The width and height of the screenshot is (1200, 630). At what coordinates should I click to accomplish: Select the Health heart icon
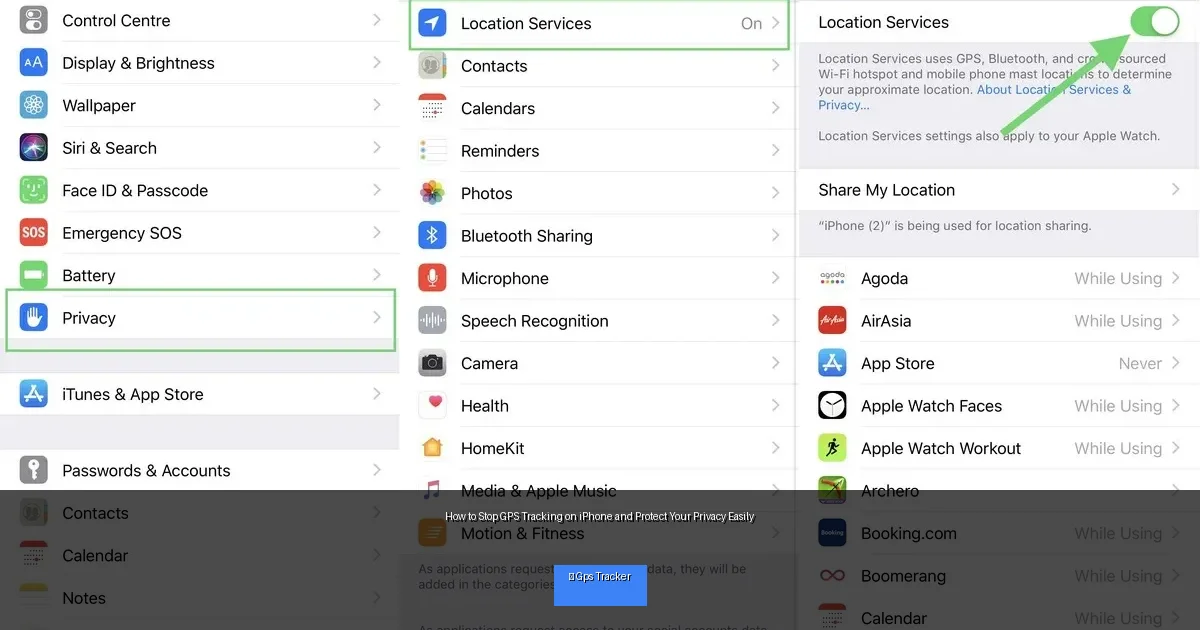[432, 406]
